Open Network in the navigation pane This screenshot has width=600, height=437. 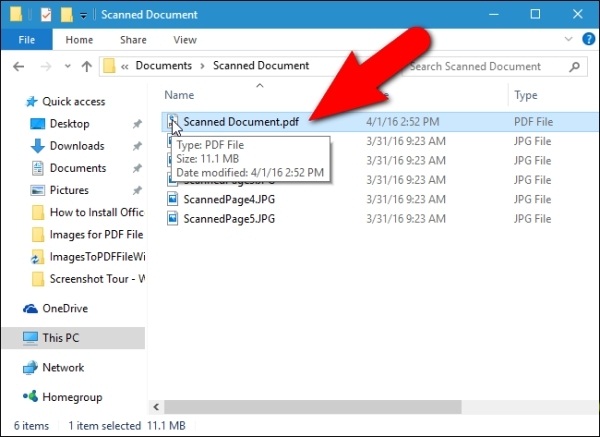63,368
